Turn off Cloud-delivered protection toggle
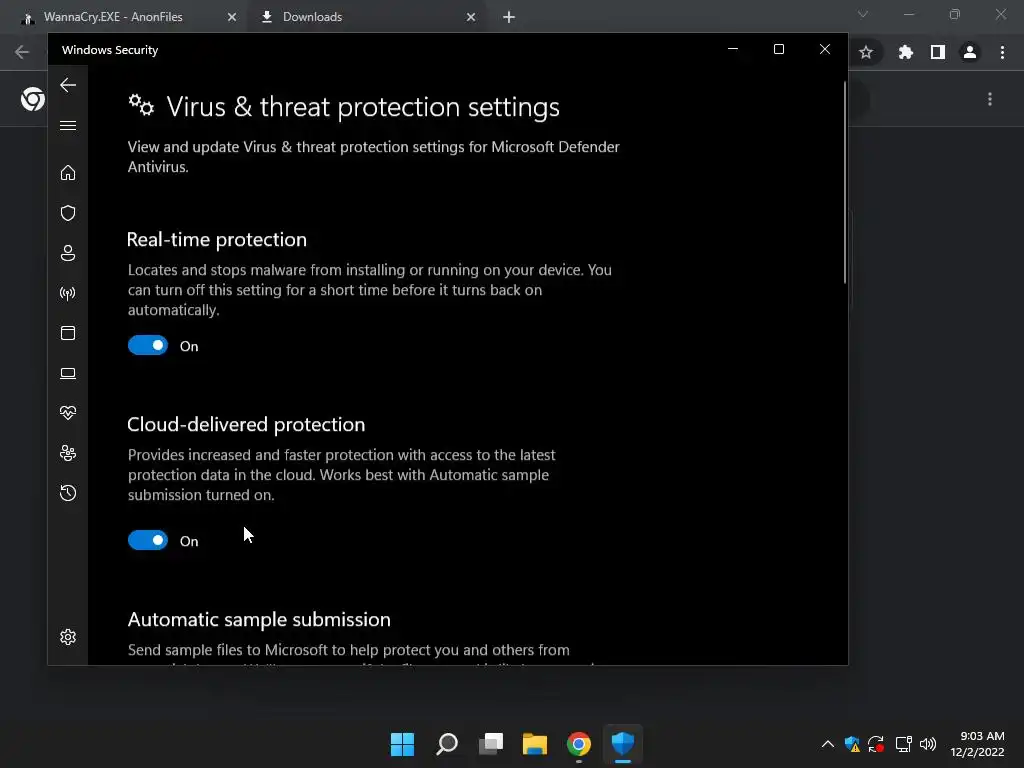Image resolution: width=1024 pixels, height=768 pixels. pyautogui.click(x=148, y=540)
